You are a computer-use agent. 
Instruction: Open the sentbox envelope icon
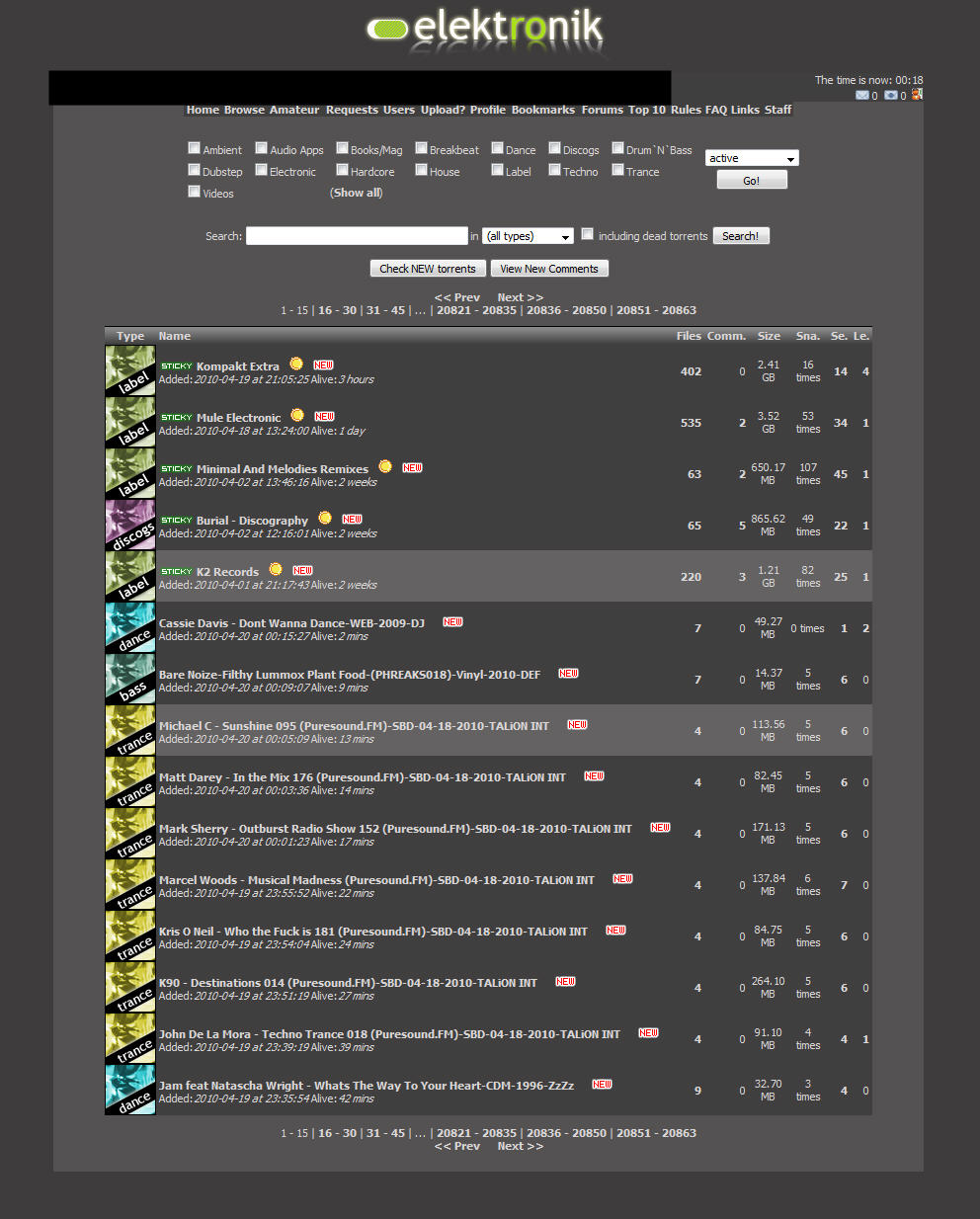[890, 96]
